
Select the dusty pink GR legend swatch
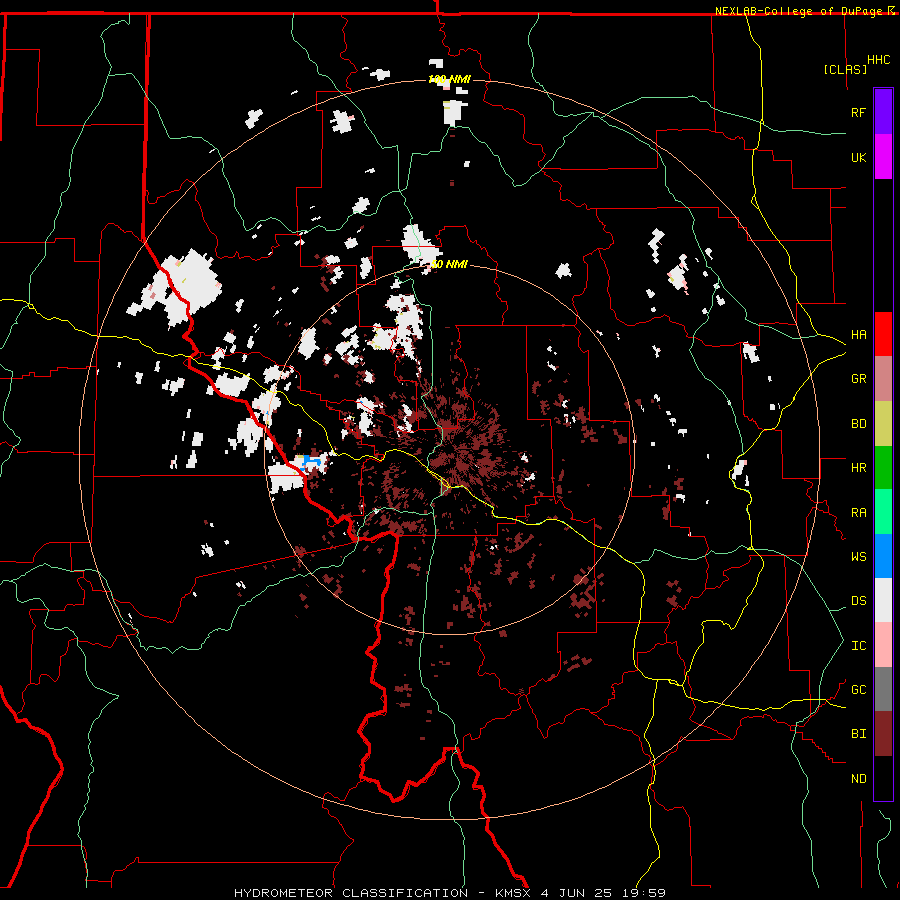point(883,378)
